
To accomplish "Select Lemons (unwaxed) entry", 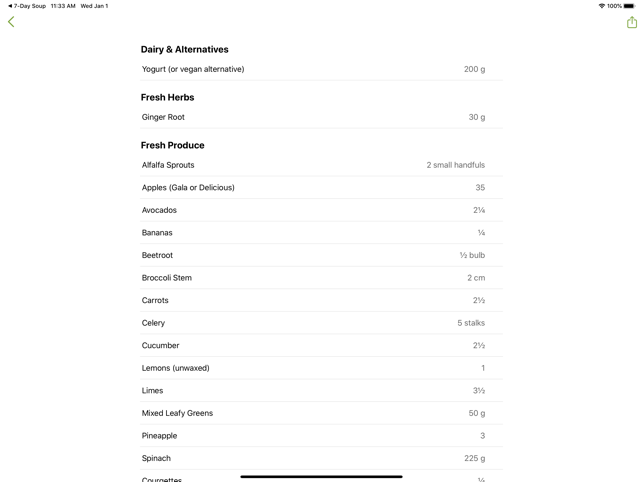I will click(313, 368).
